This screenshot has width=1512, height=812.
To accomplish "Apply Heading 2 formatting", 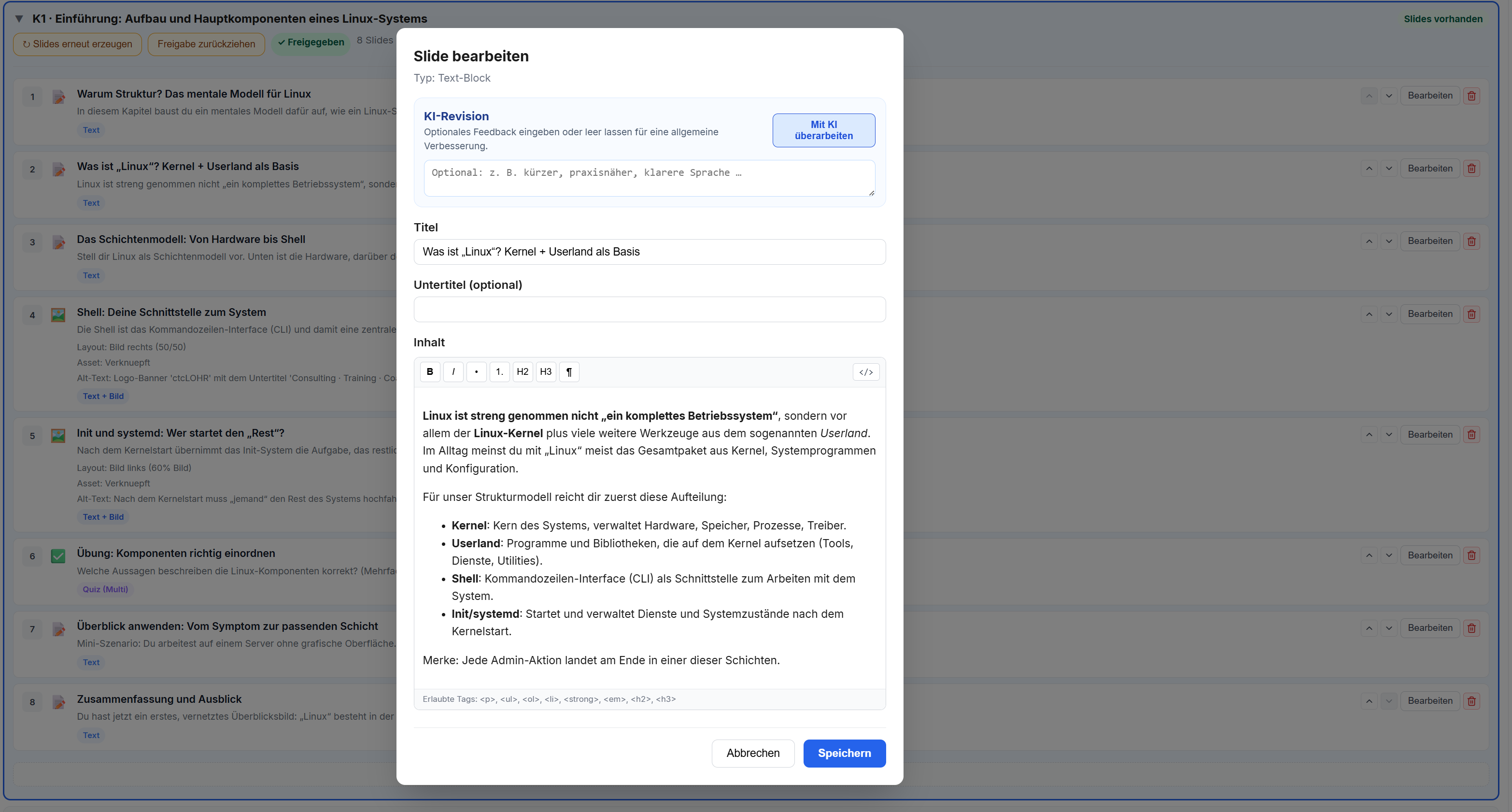I will pos(523,371).
